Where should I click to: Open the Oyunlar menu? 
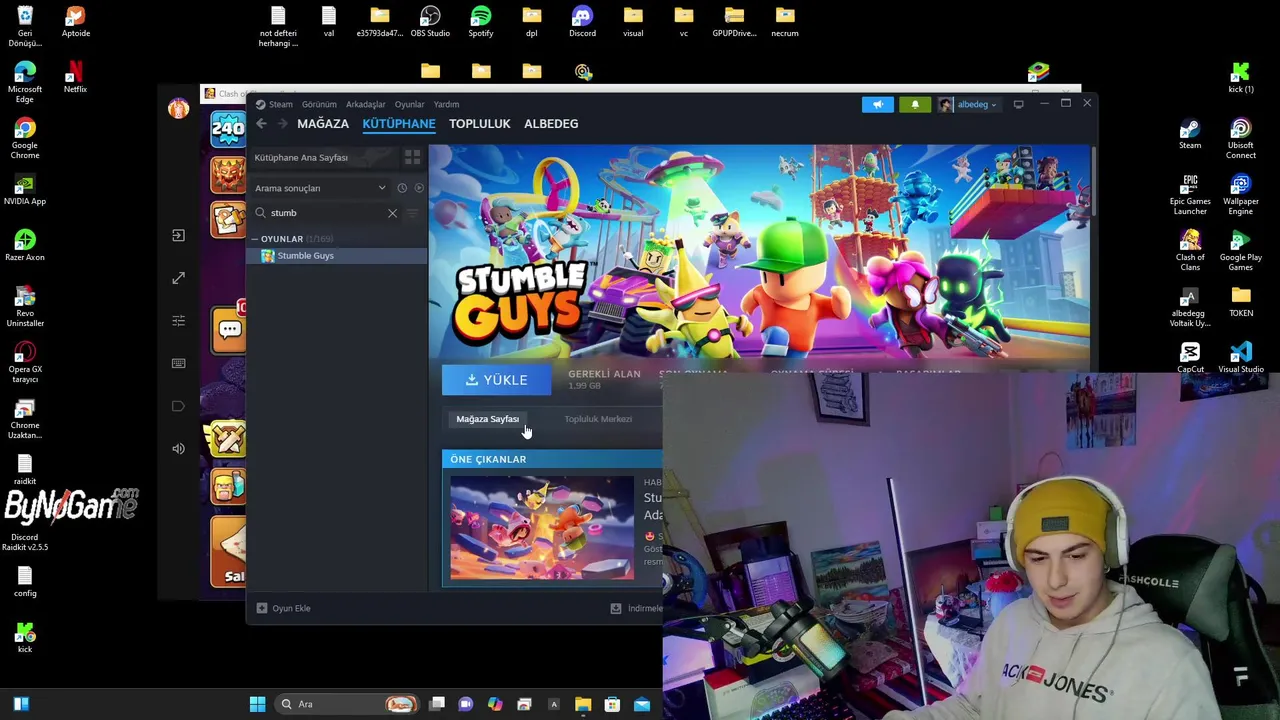[409, 104]
